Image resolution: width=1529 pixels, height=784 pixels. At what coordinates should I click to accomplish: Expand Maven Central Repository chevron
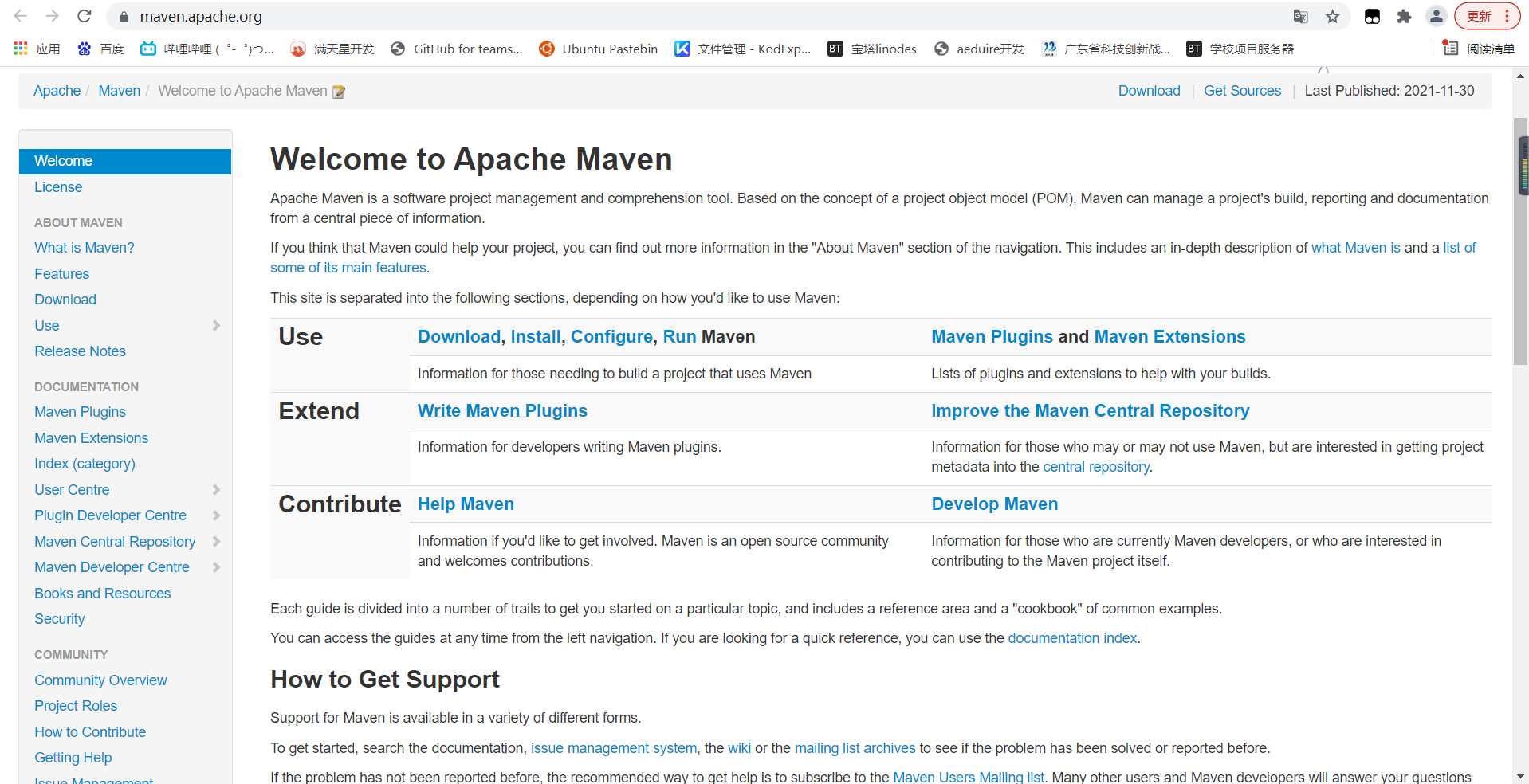[x=216, y=541]
